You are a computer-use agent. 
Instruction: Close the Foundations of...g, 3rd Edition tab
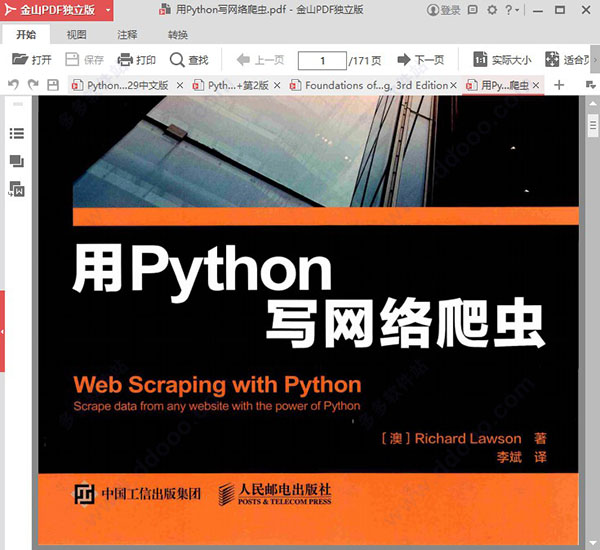(453, 85)
